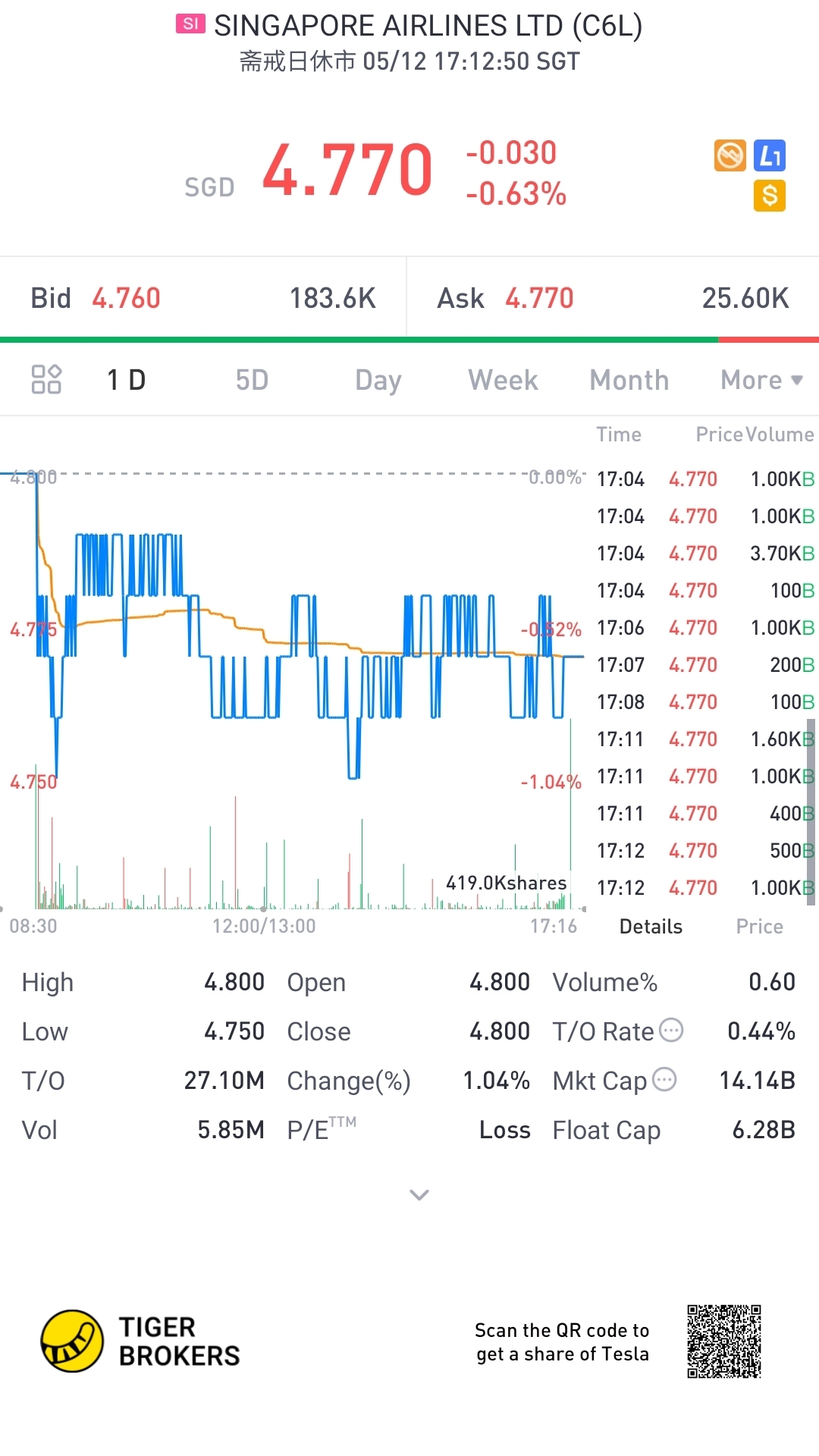The width and height of the screenshot is (819, 1456).
Task: Open Mkt Cap info bubble icon
Action: click(x=664, y=1079)
